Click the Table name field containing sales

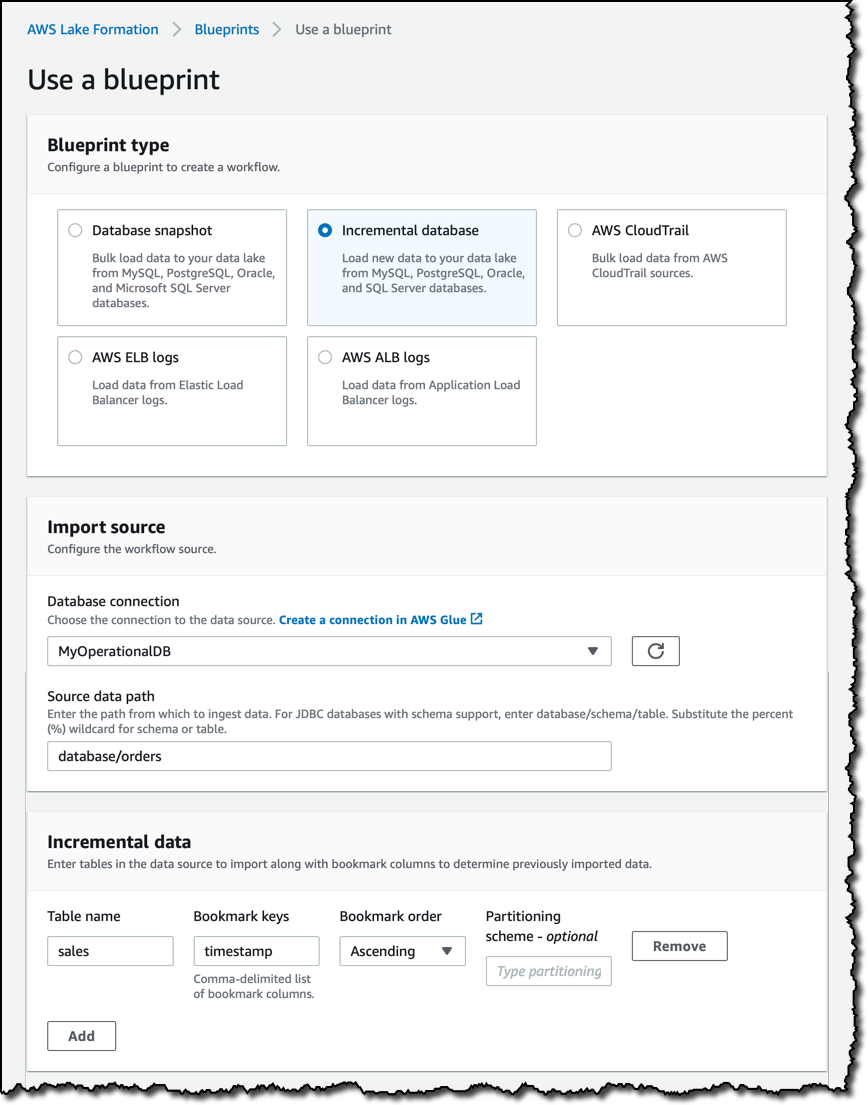coord(110,951)
